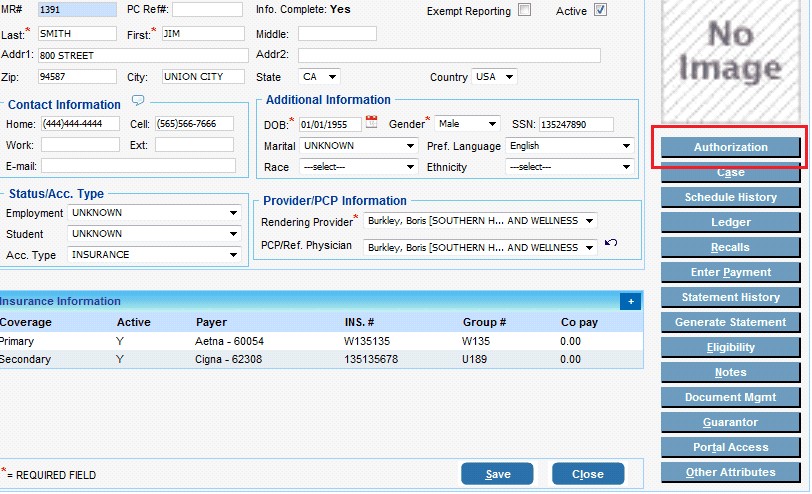
Task: Click the Save button
Action: (x=497, y=474)
